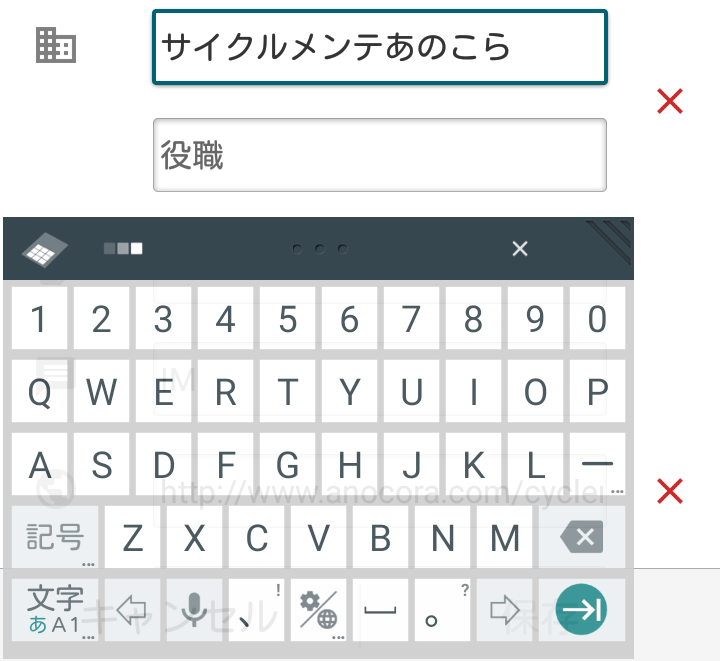Tap the long dash key beside L
Image resolution: width=720 pixels, height=661 pixels.
tap(597, 464)
